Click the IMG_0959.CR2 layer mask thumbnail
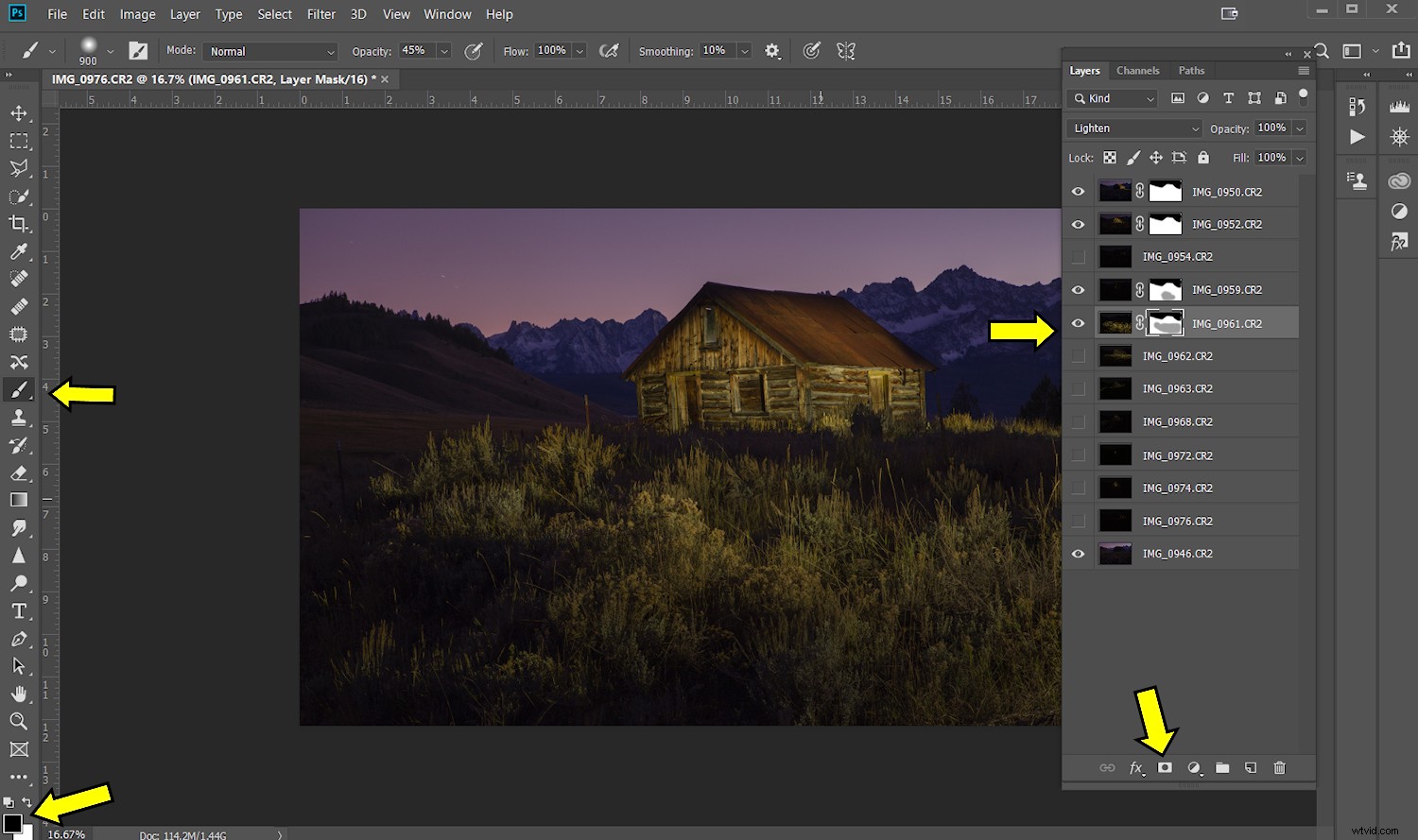The image size is (1418, 840). point(1165,290)
